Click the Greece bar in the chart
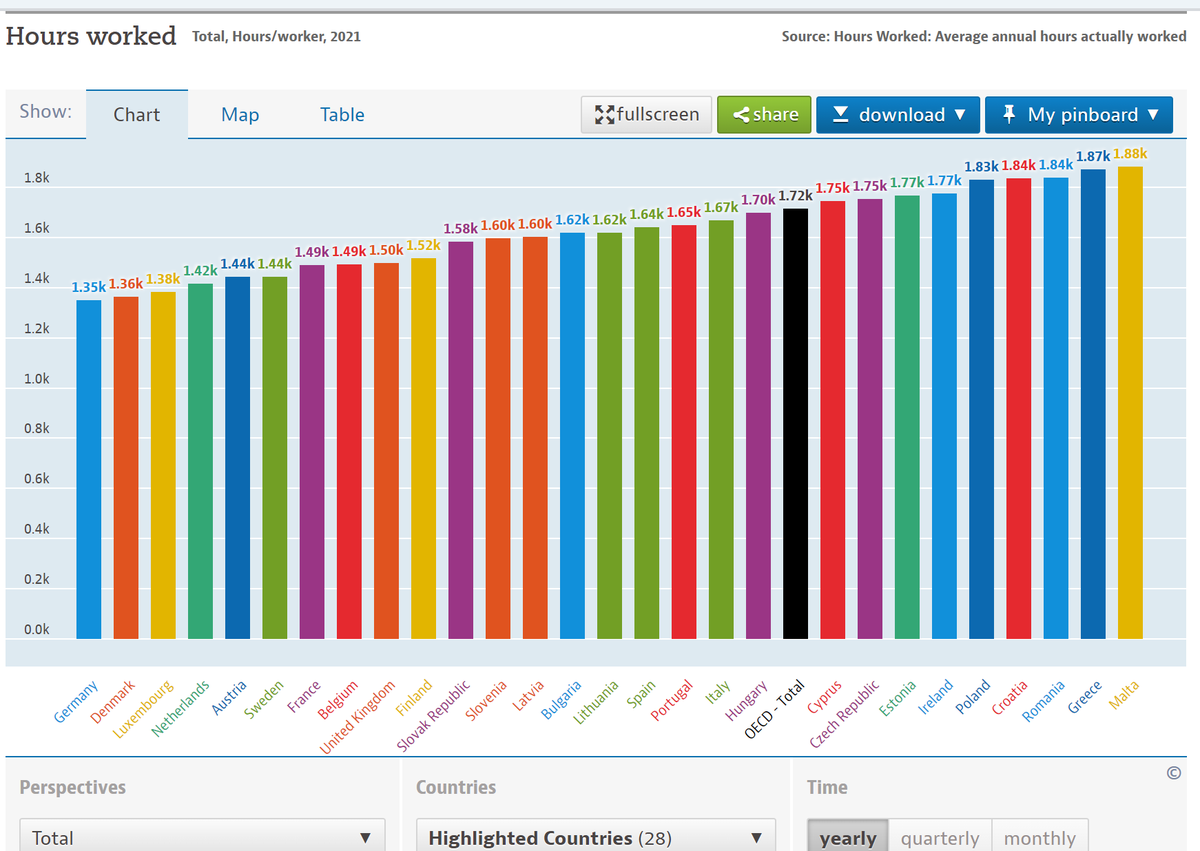Screen dimensions: 1200x851 1093,404
